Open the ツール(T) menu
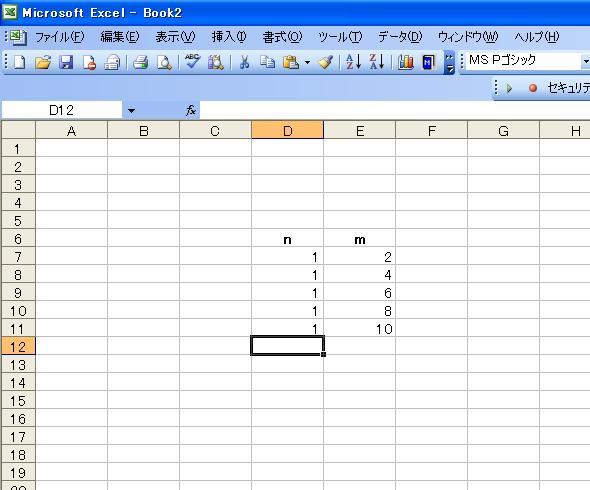This screenshot has height=490, width=590. [340, 37]
